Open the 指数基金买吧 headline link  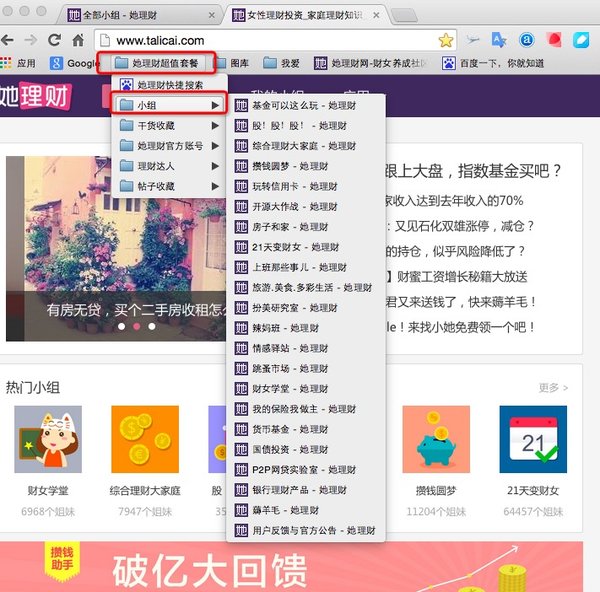point(473,171)
